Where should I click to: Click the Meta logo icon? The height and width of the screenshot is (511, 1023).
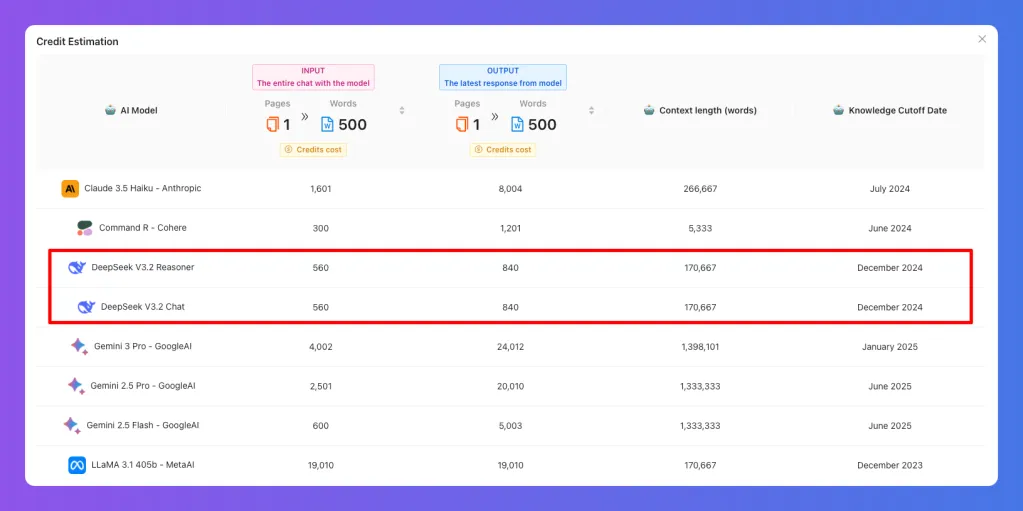pos(77,465)
